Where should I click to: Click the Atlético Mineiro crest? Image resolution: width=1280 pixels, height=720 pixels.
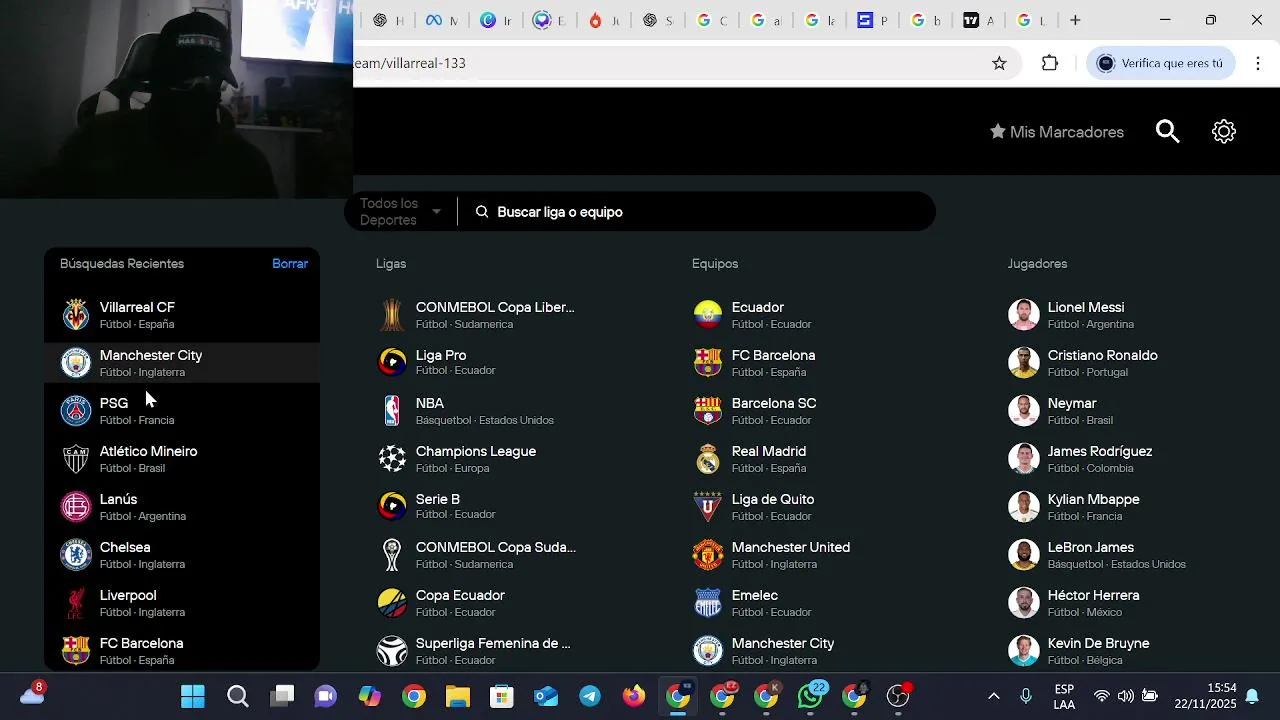[76, 459]
